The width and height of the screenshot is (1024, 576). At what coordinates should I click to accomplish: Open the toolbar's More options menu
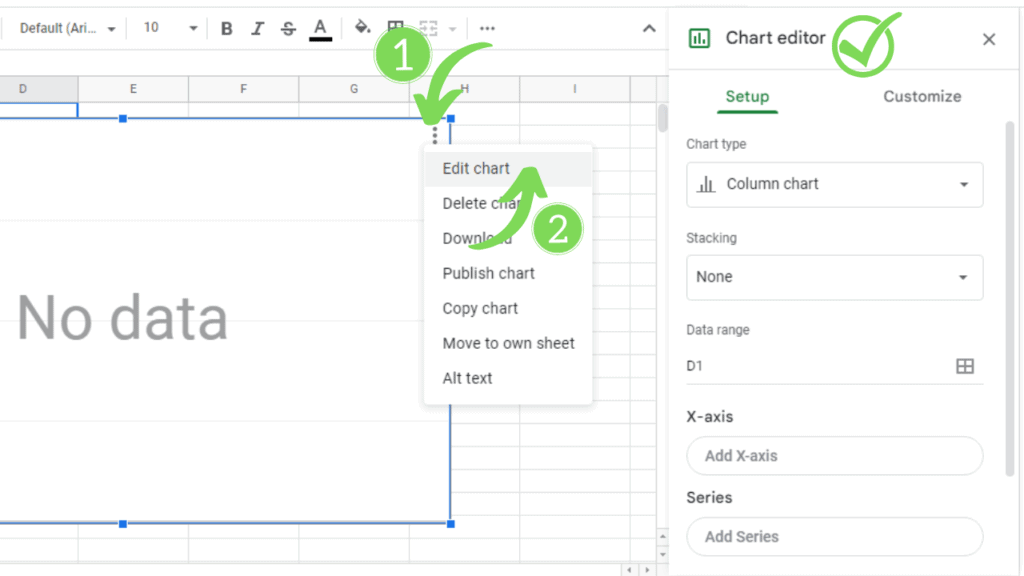click(x=487, y=28)
